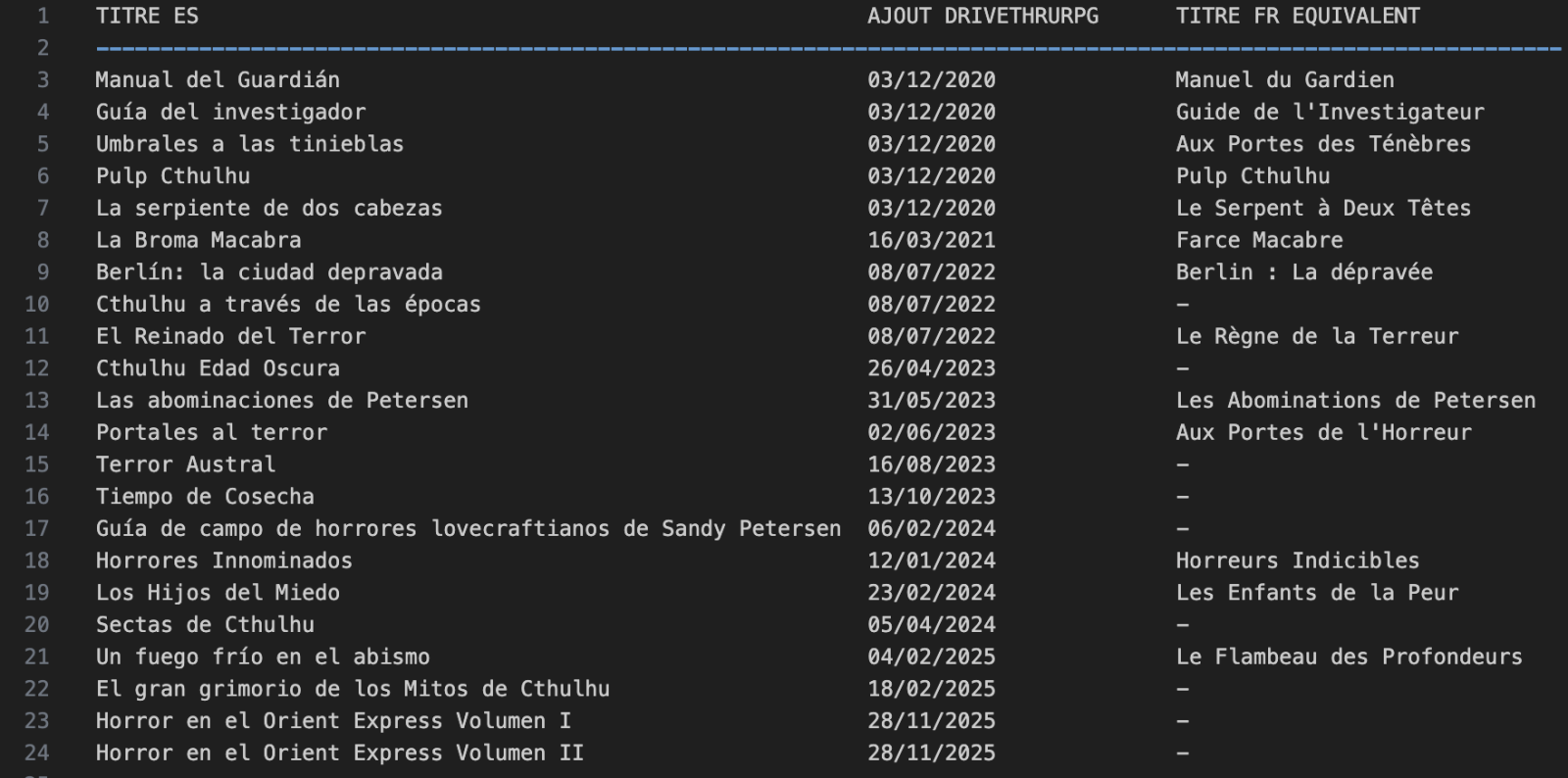Place cursor on "Manual del Guardián" text
Viewport: 1568px width, 778px height.
pos(218,79)
